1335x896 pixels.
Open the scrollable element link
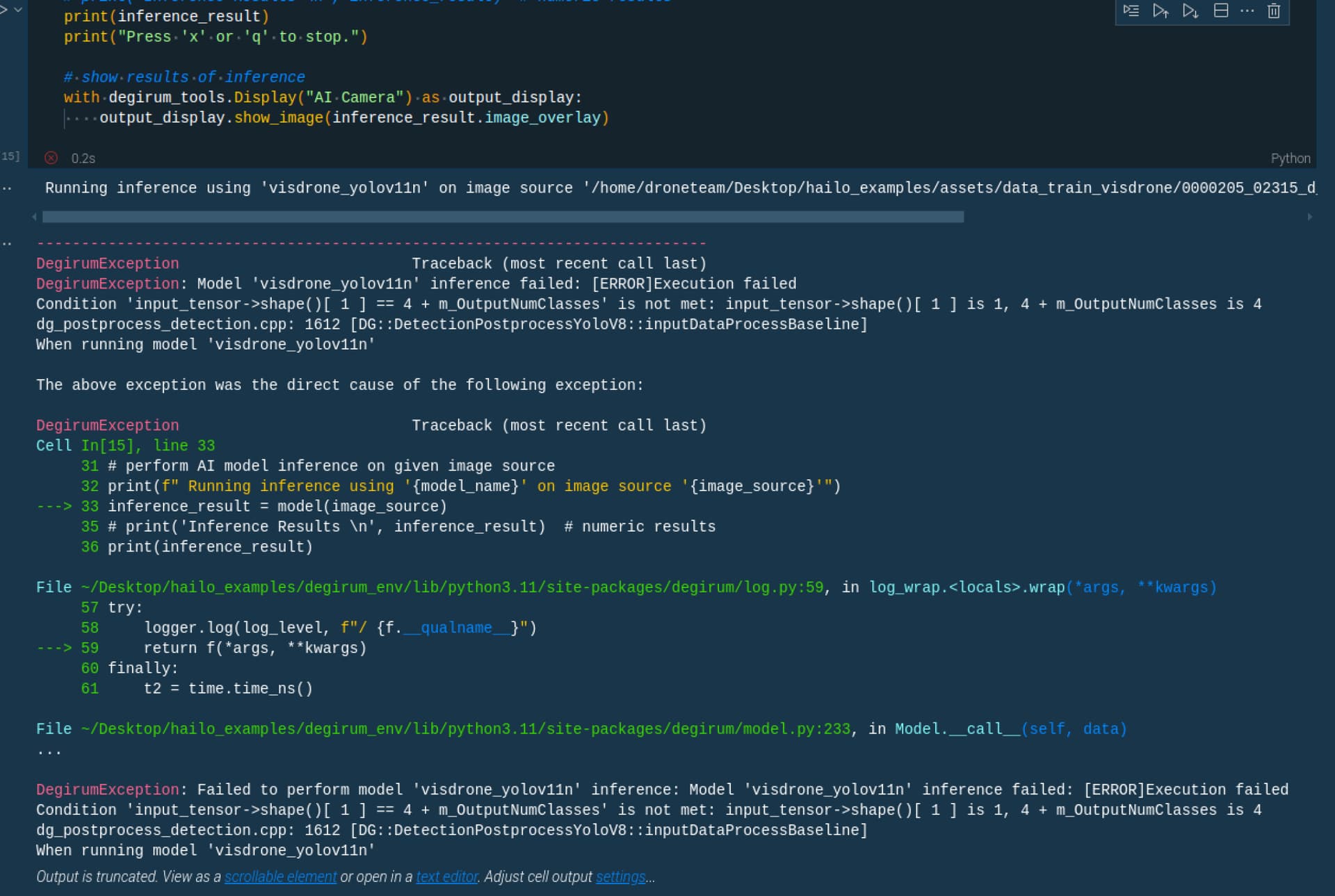(280, 877)
